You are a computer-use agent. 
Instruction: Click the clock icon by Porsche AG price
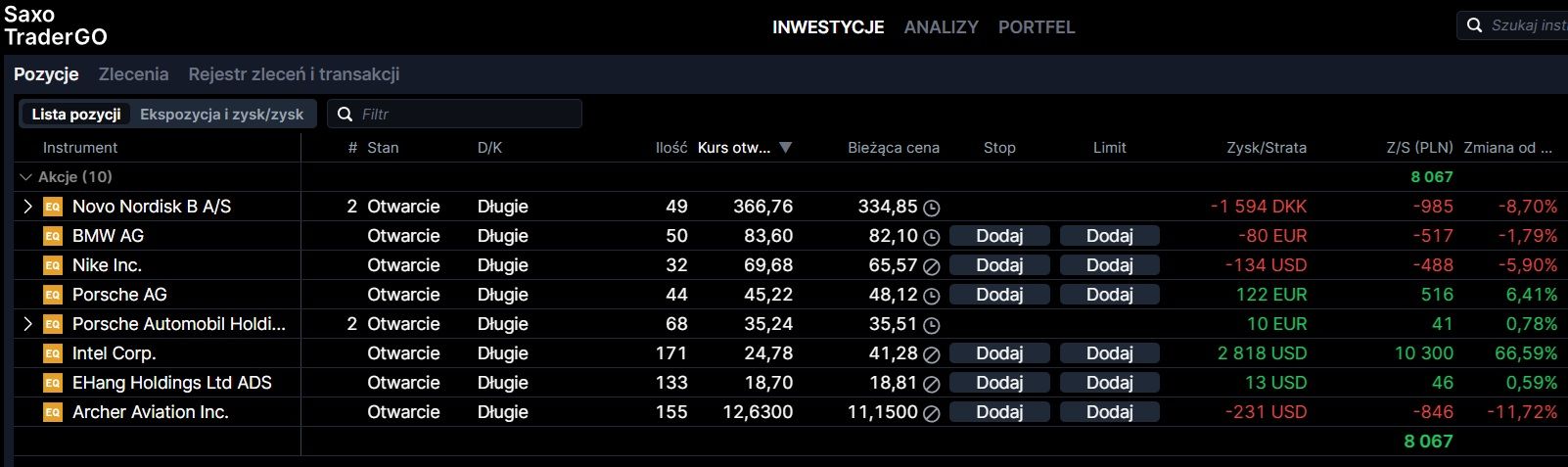point(932,296)
